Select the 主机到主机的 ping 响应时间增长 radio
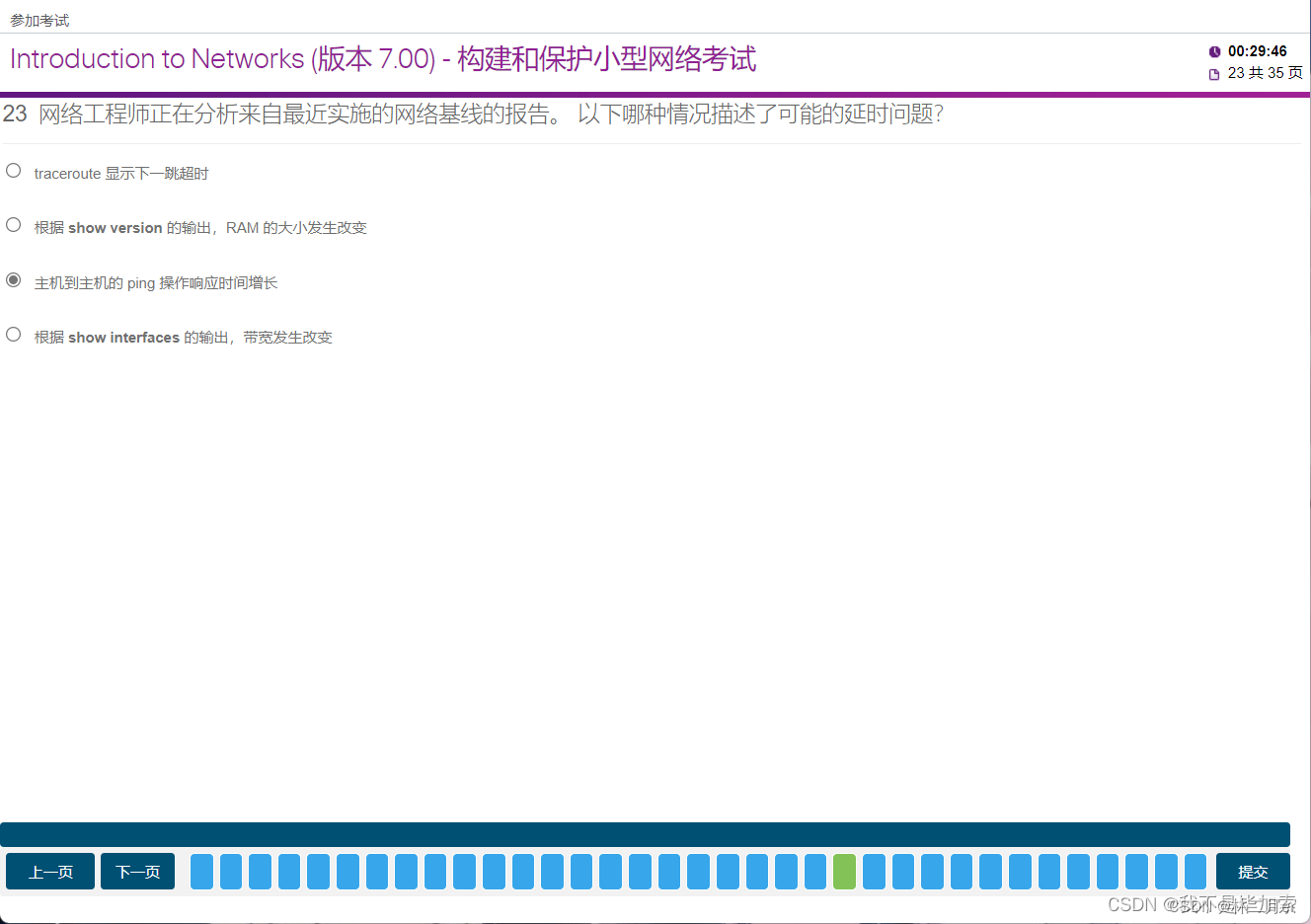Screen dimensions: 1311x924 [14, 280]
